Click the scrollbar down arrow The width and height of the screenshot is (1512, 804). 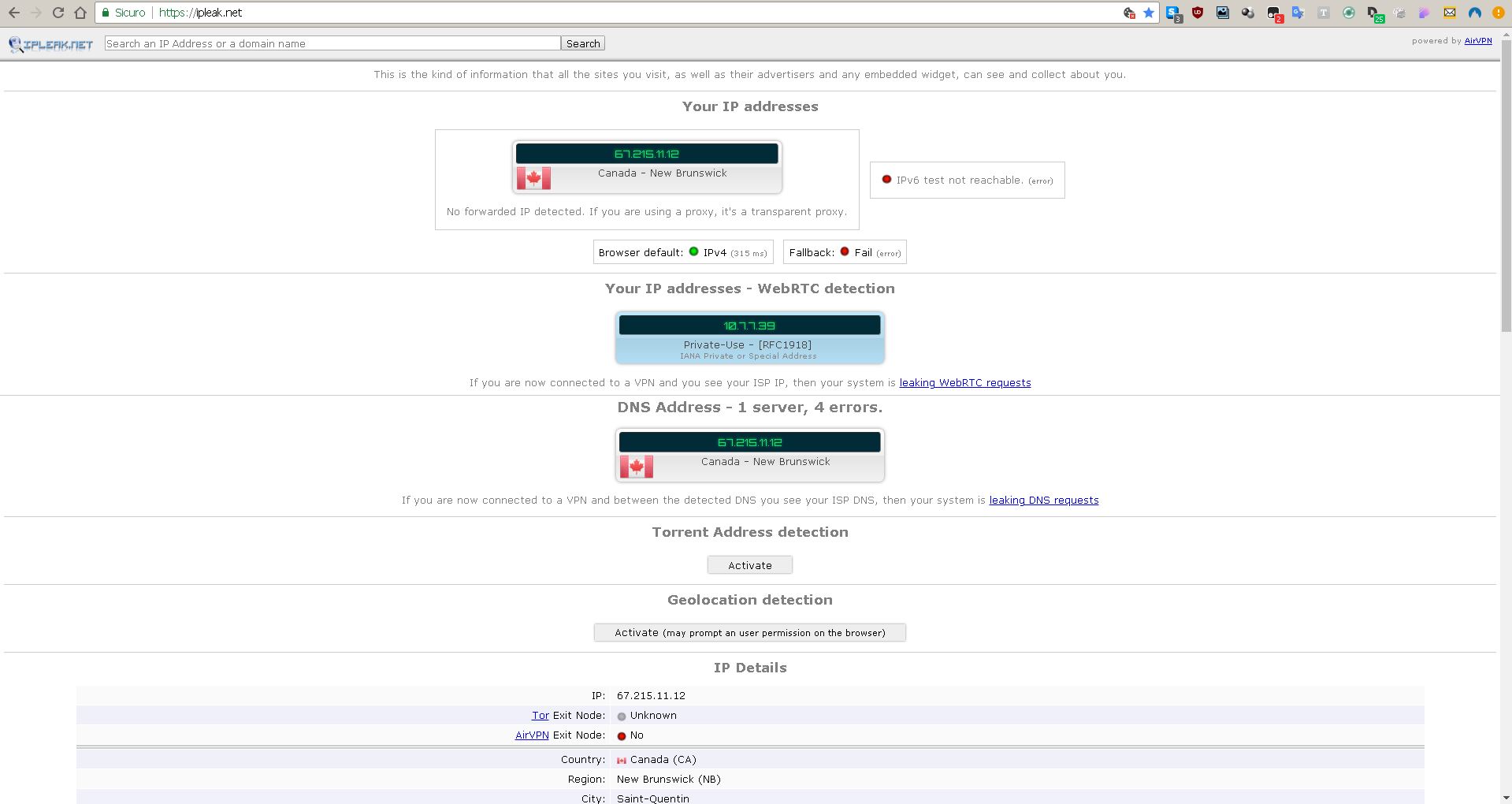[x=1506, y=798]
